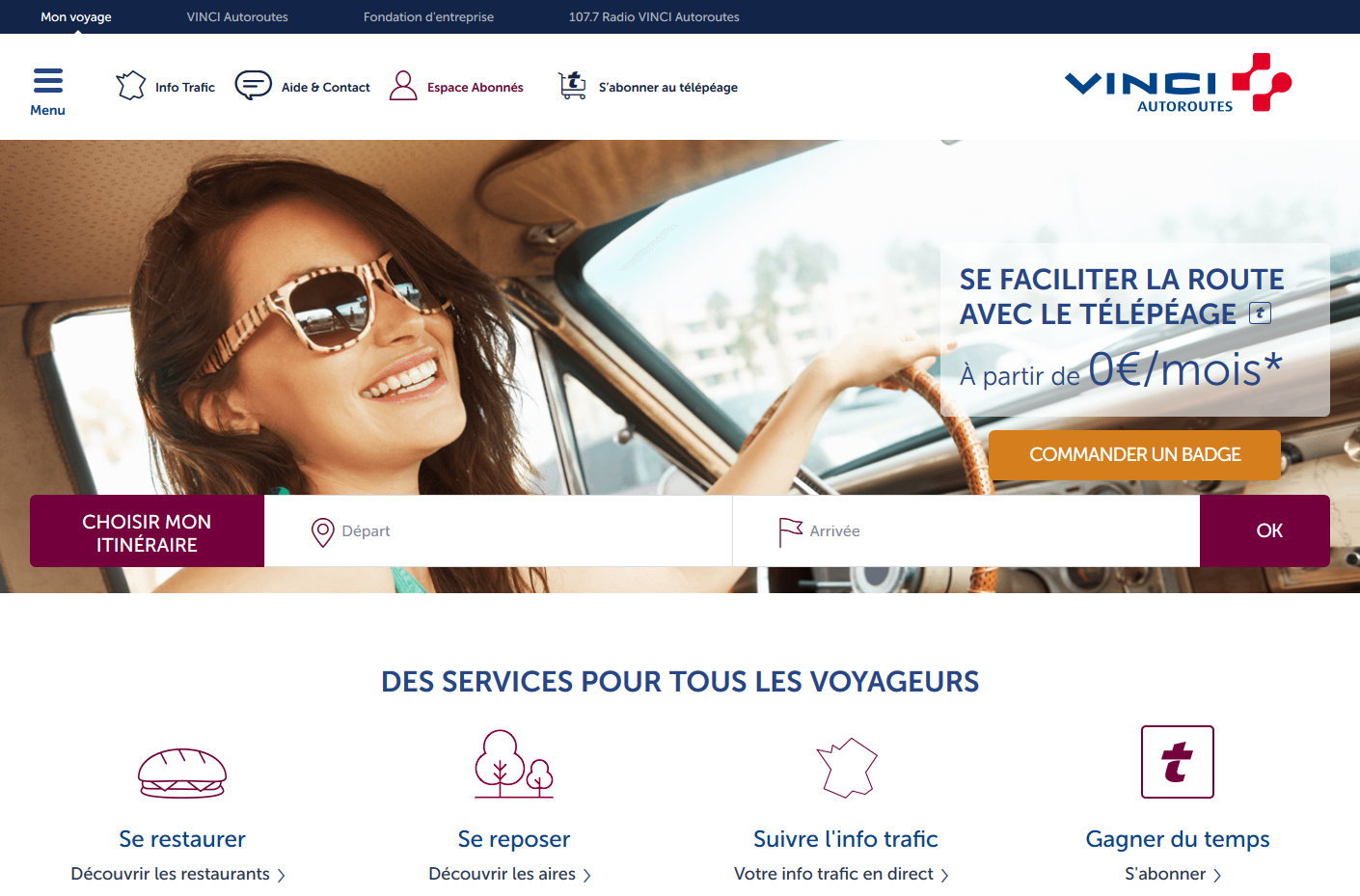Click the Départ input field
Image resolution: width=1360 pixels, height=896 pixels.
(499, 530)
